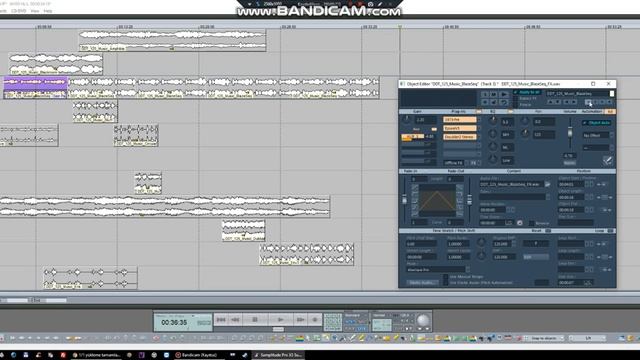Select the All tab in Object Editor
Viewport: 640px width, 360px height.
[610, 111]
